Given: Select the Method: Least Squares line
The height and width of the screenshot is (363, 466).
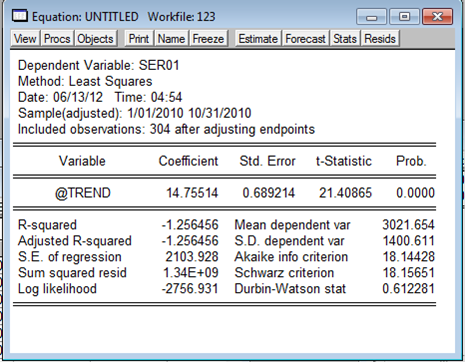Looking at the screenshot, I should pos(85,81).
